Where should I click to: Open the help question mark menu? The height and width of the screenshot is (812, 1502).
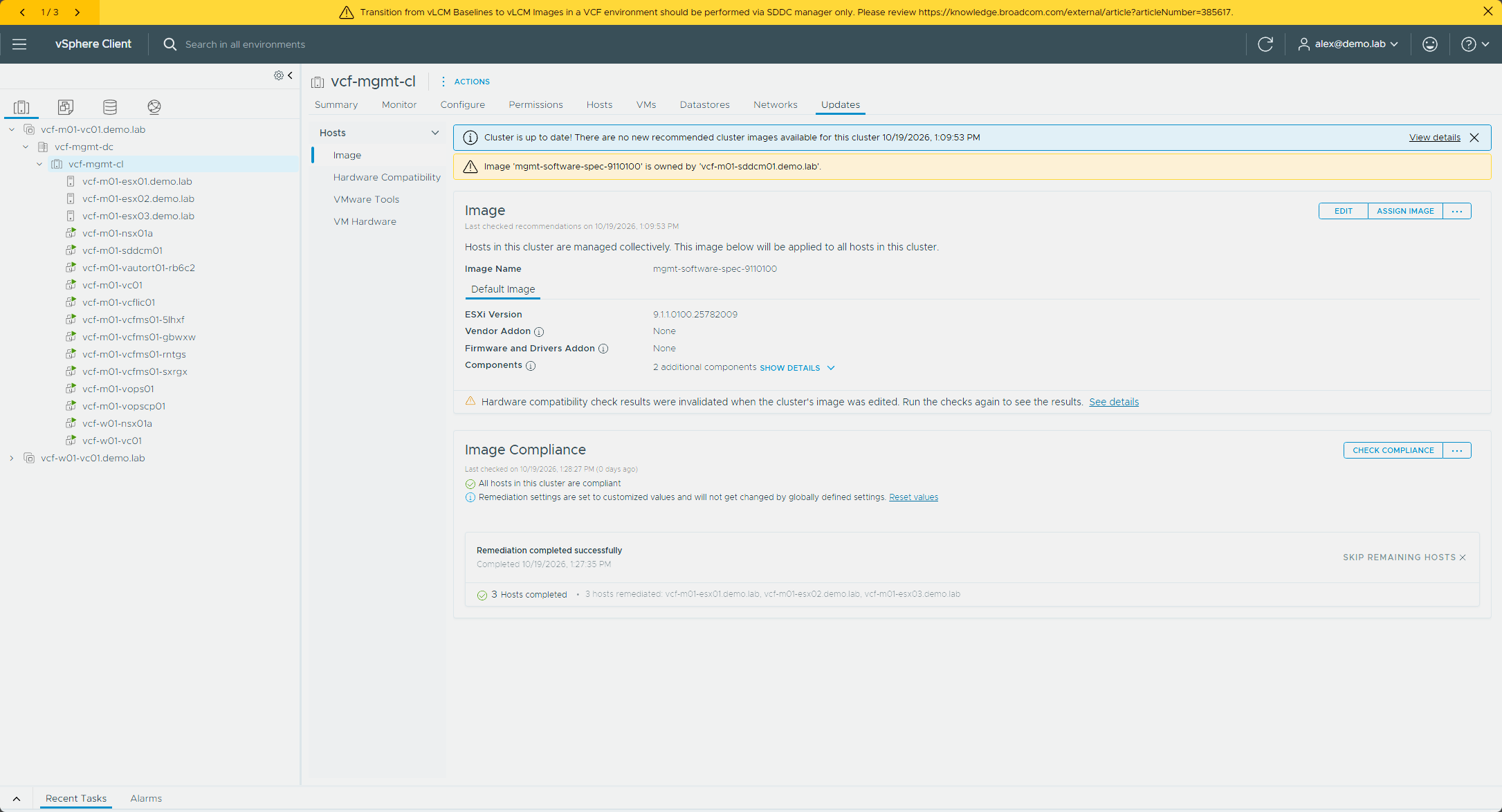[x=1474, y=44]
